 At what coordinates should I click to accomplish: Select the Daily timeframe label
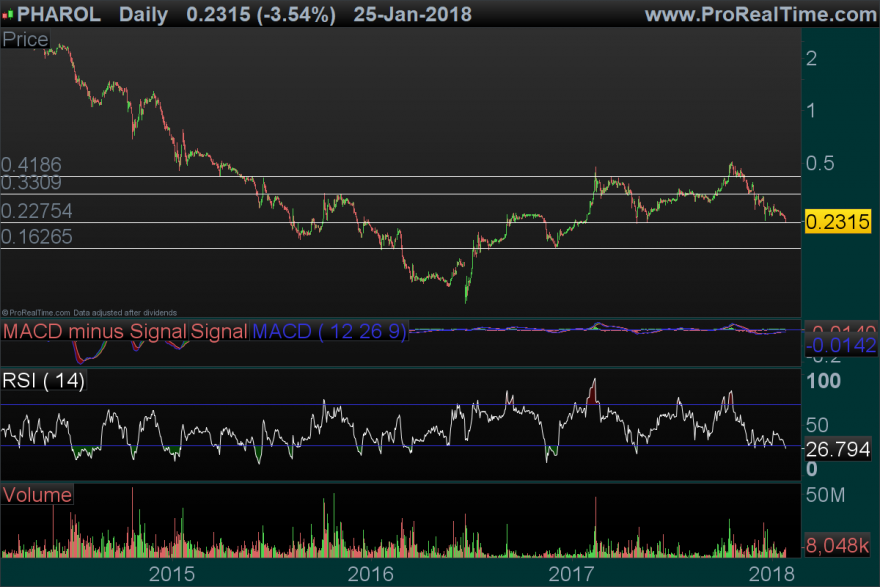143,15
